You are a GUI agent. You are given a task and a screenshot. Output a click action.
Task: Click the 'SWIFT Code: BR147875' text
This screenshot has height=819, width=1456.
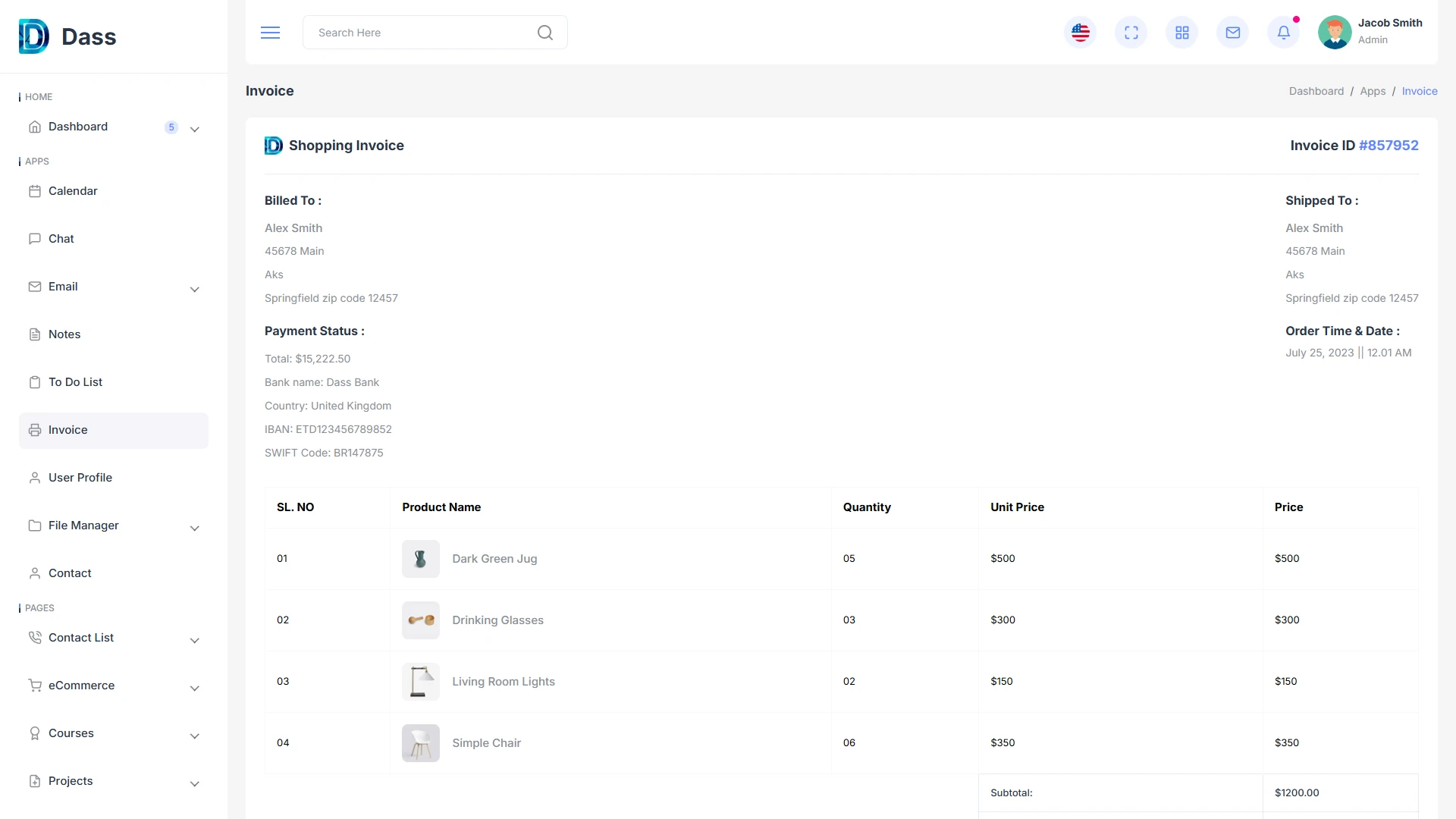tap(324, 453)
